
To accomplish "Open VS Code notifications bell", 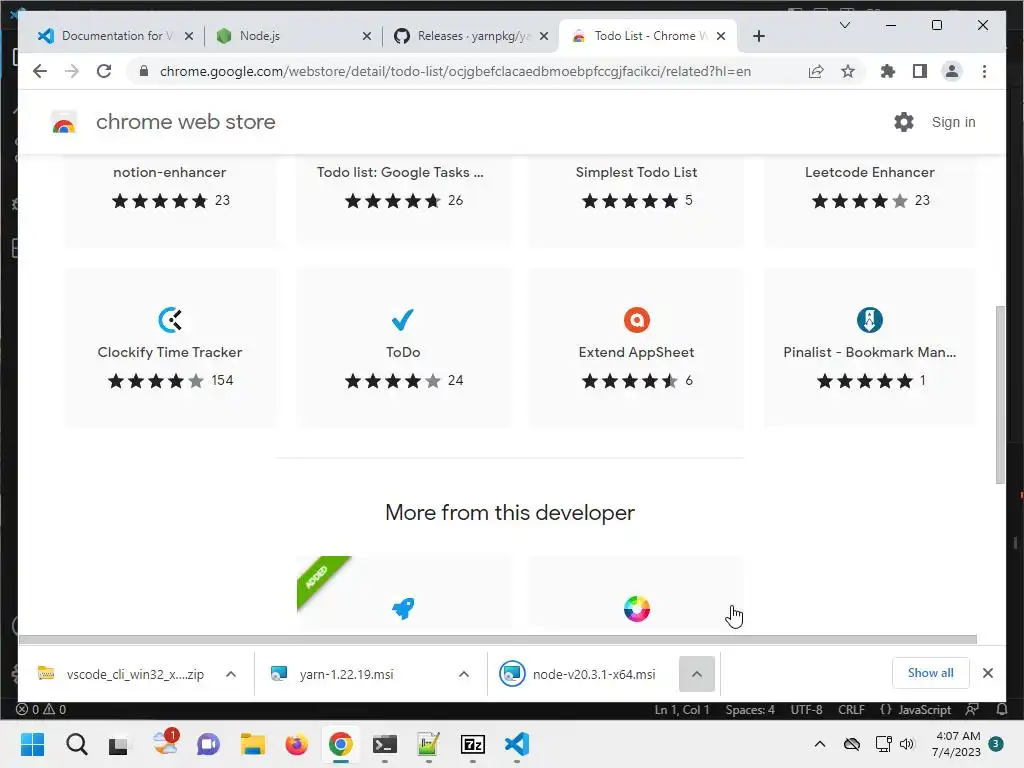I will click(x=1001, y=709).
